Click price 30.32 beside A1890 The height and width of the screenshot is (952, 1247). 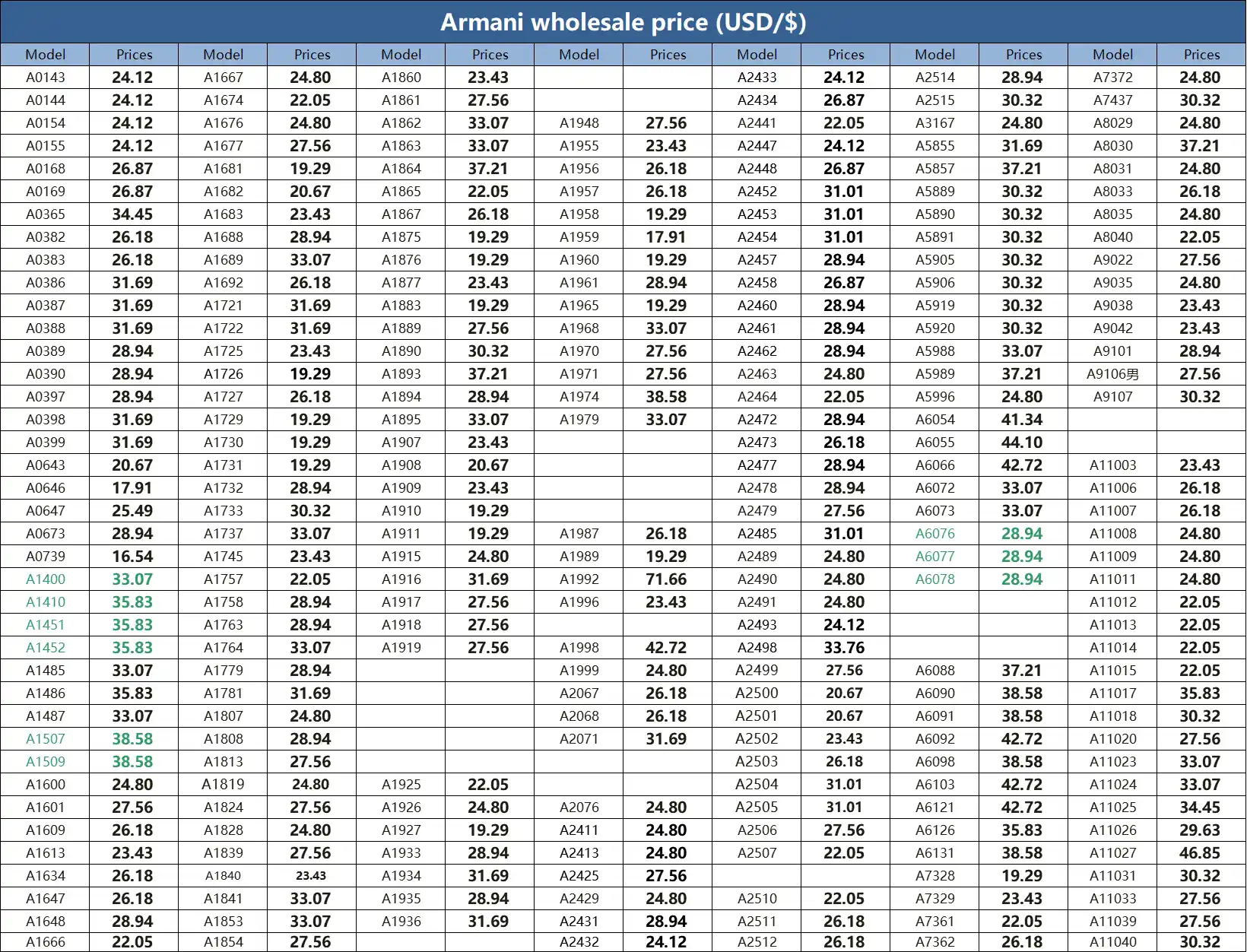[x=489, y=351]
